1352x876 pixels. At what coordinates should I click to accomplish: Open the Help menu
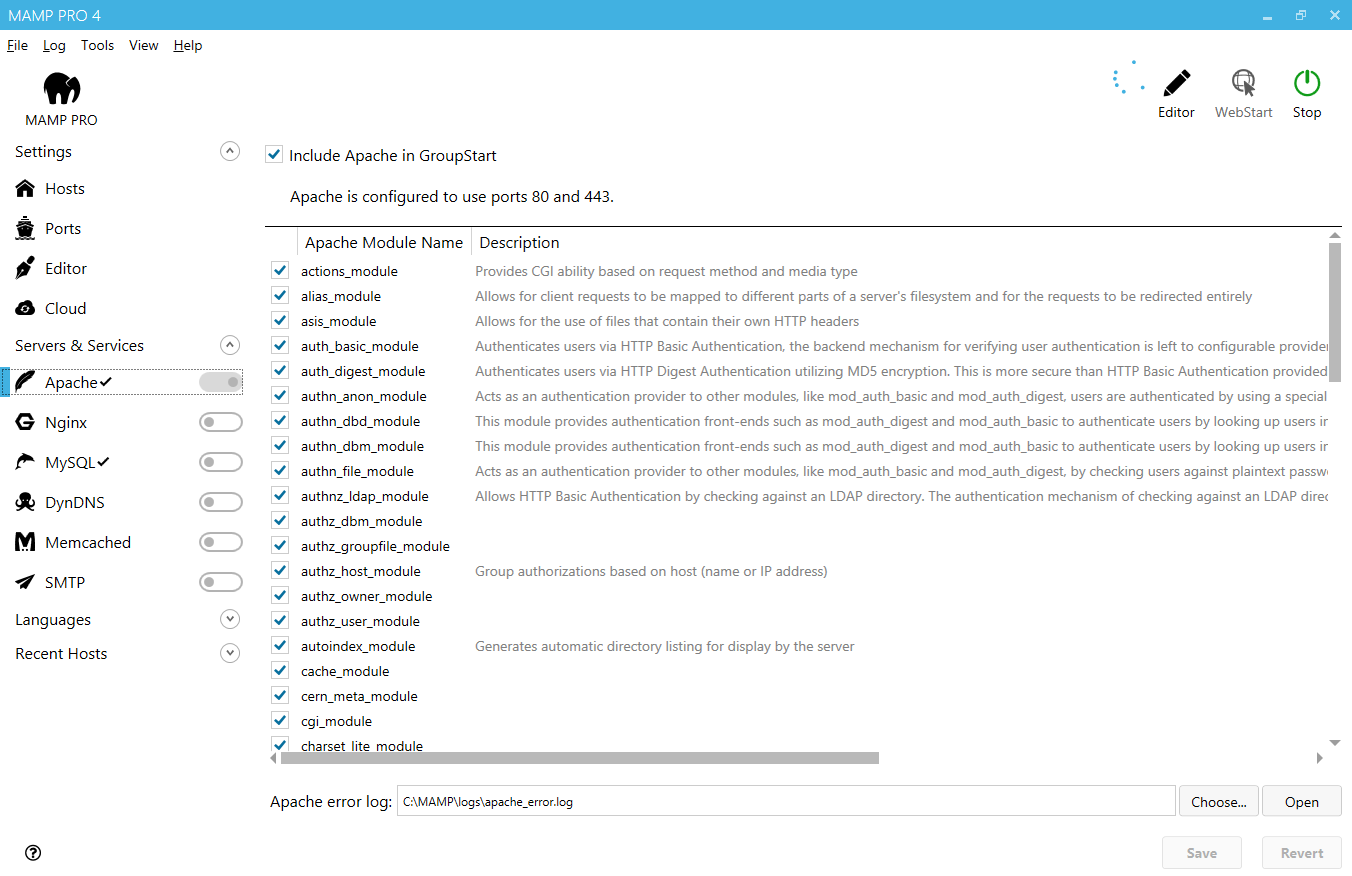click(x=188, y=45)
